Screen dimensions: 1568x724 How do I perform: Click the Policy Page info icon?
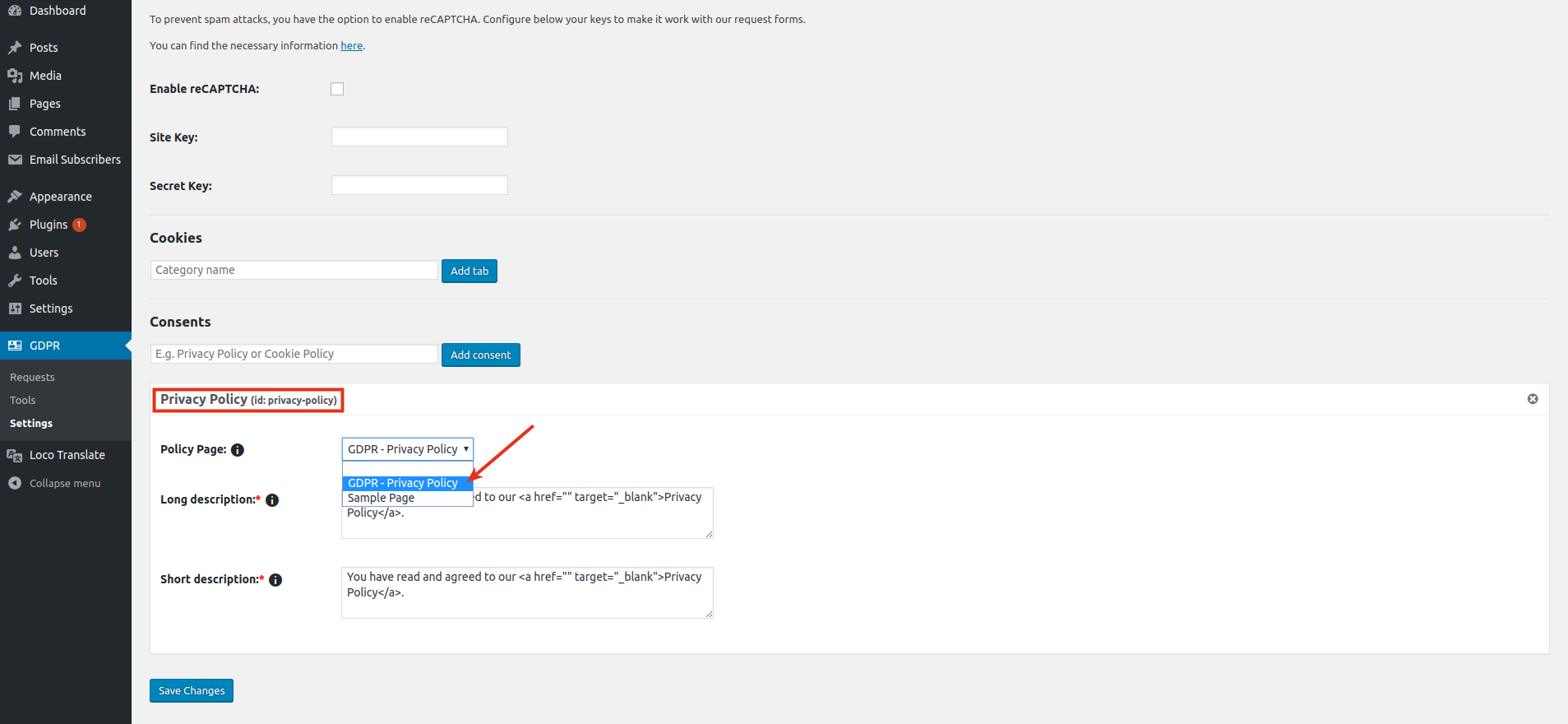click(x=238, y=450)
